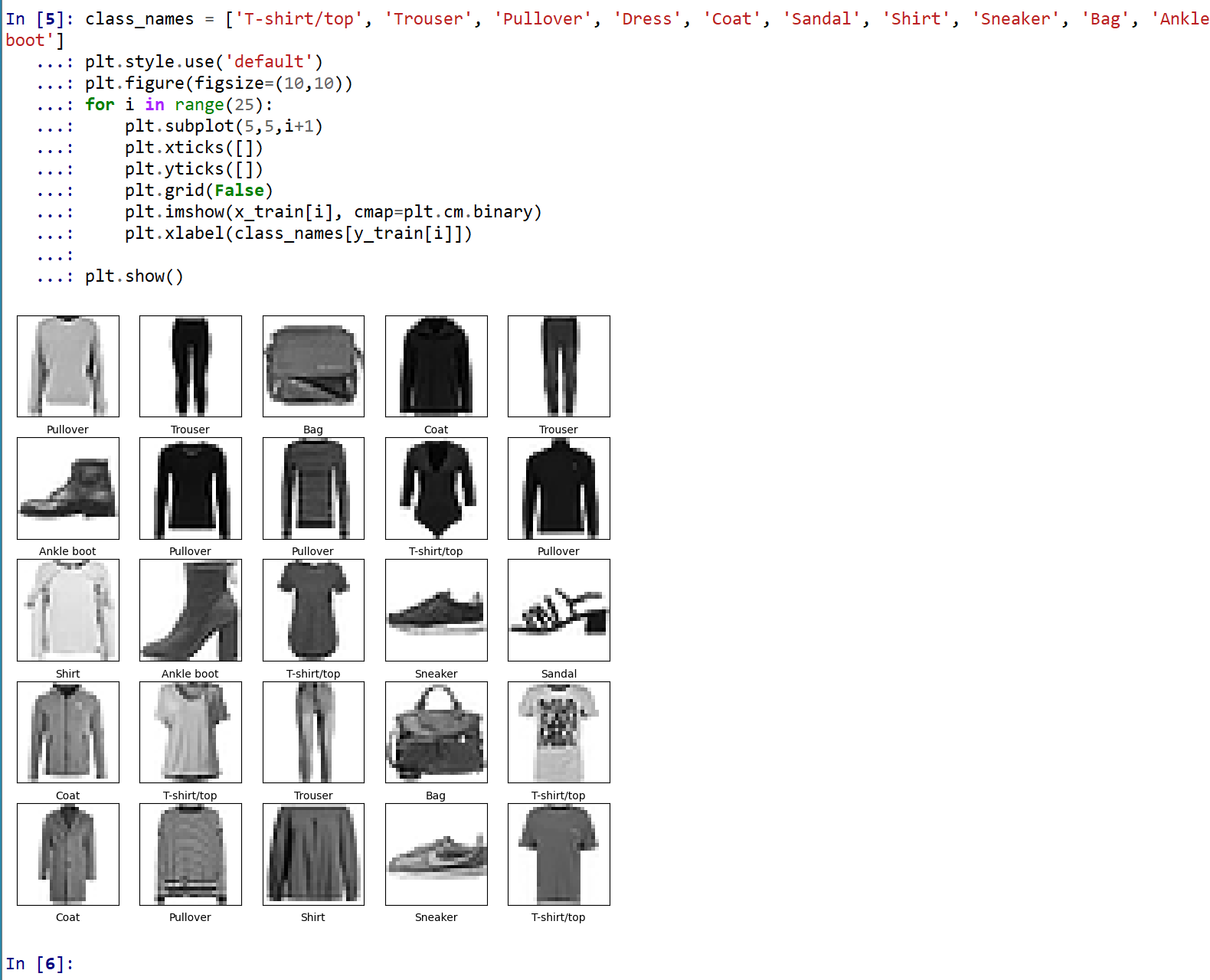Click the Sandal image
1210x980 pixels.
point(559,610)
